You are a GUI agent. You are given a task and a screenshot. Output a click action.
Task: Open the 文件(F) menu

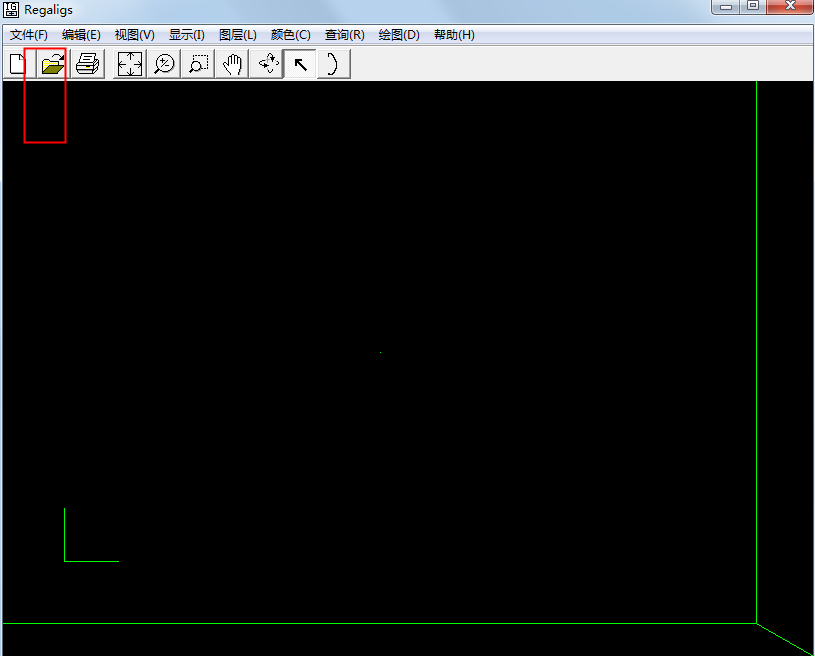pyautogui.click(x=29, y=35)
